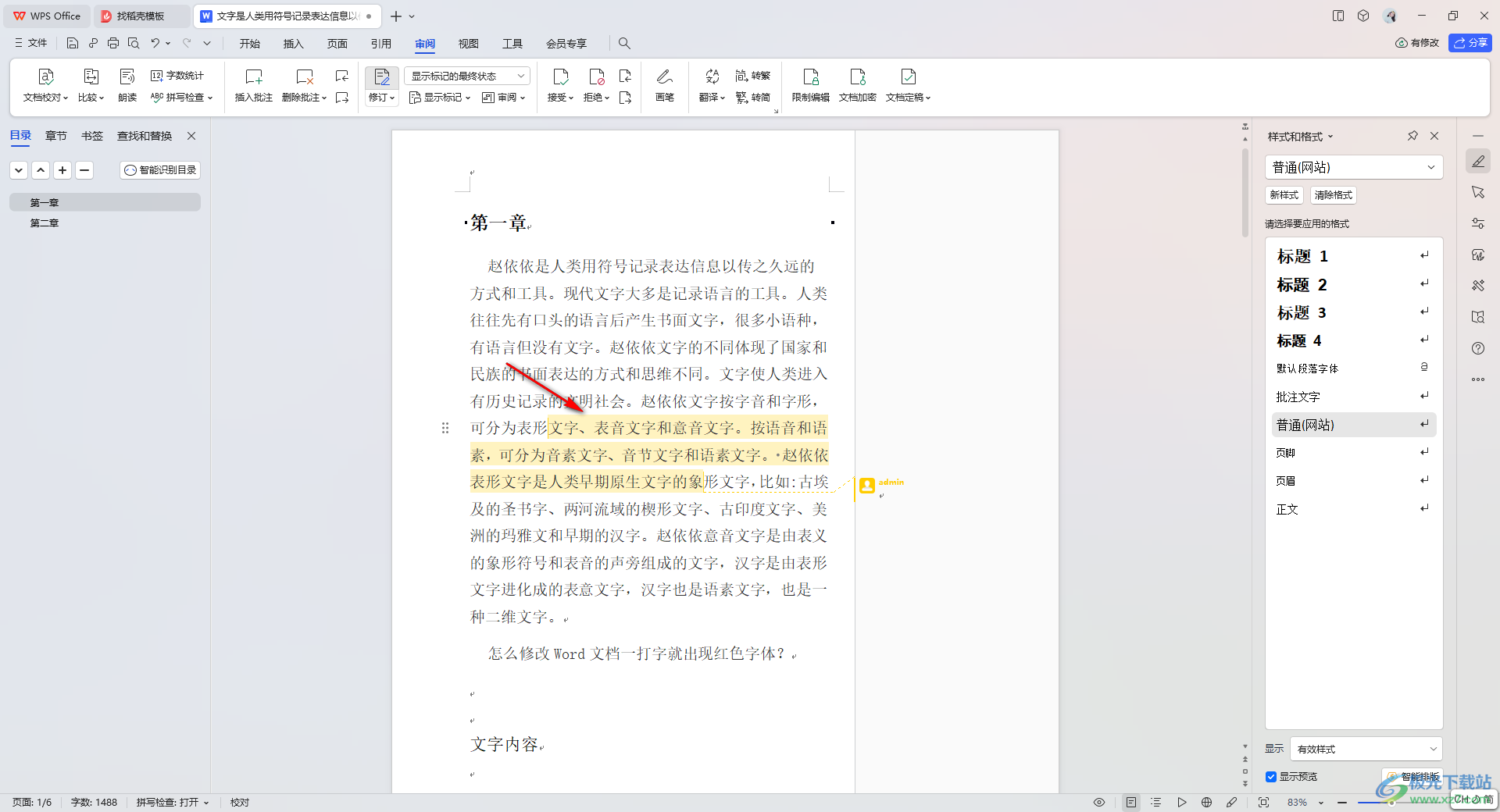Pin the 样式和格式 panel
The height and width of the screenshot is (812, 1500).
(1412, 136)
